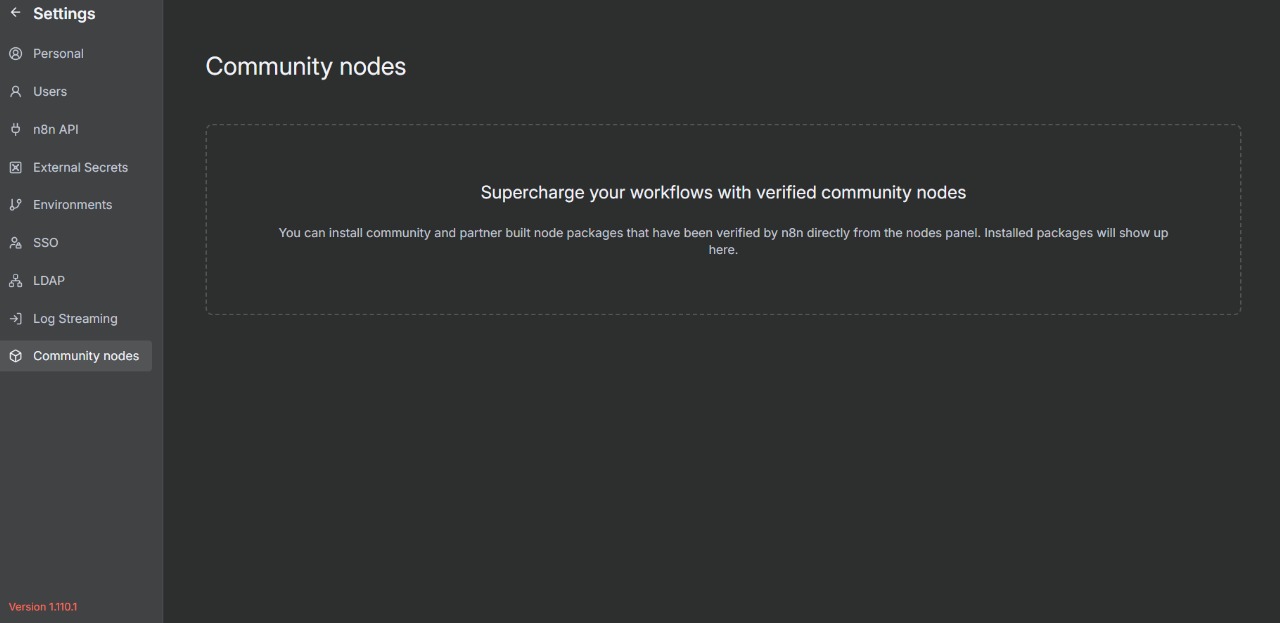Viewport: 1280px width, 623px height.
Task: Select the LDAP settings entry
Action: tap(48, 280)
